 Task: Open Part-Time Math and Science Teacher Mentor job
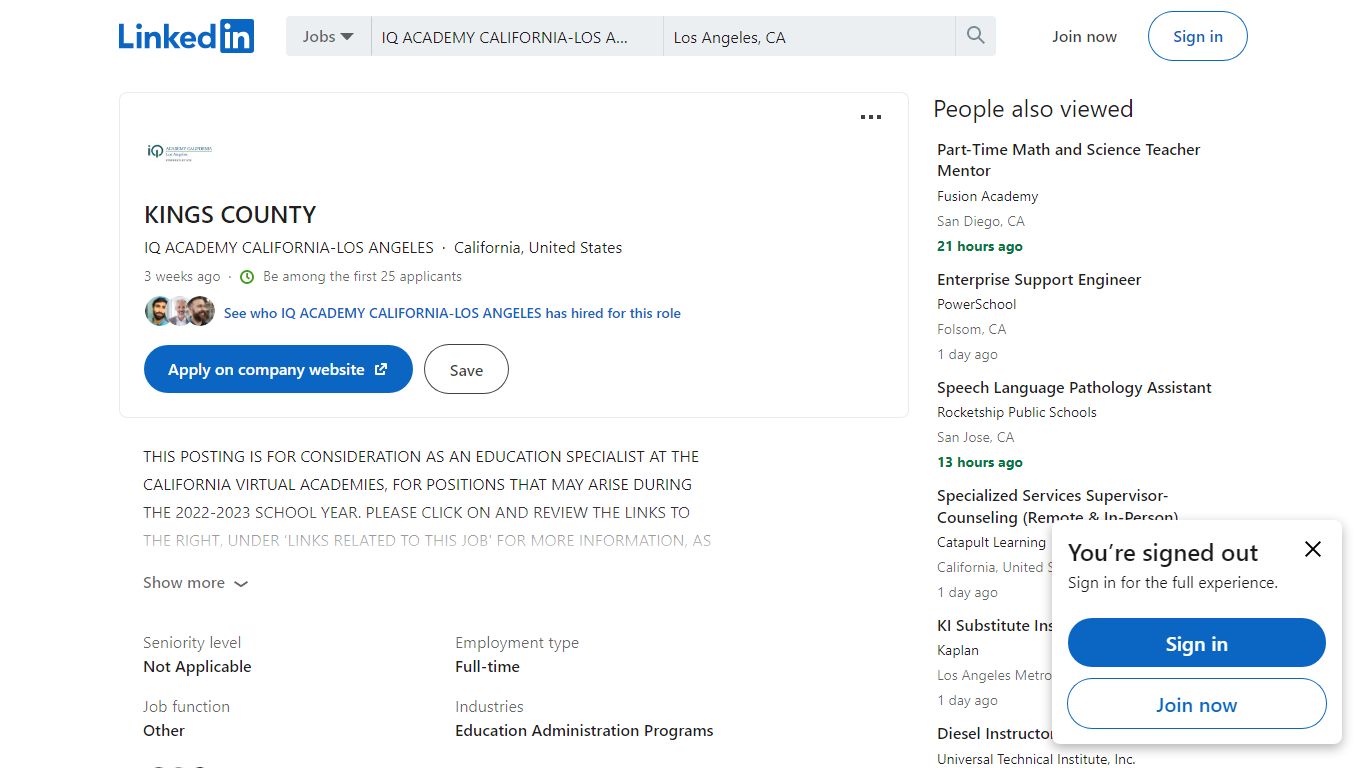[1068, 160]
